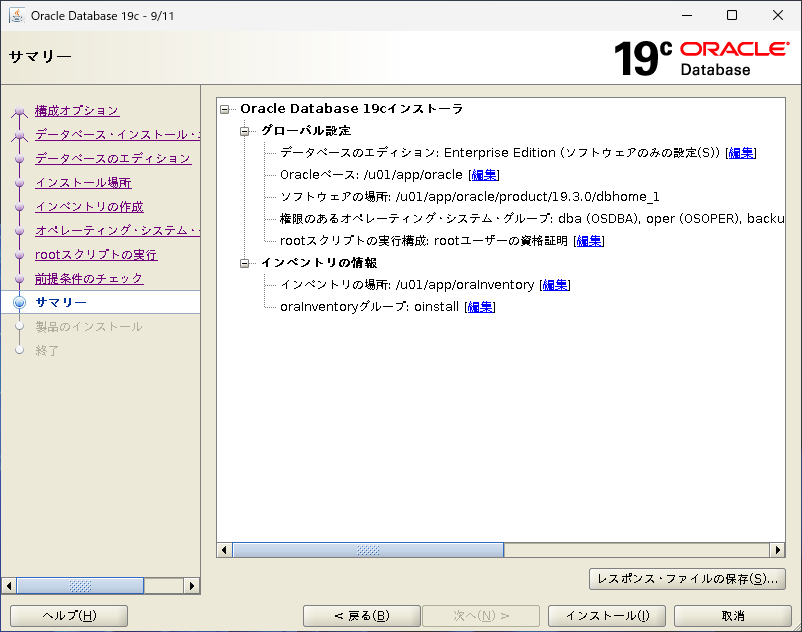Open the rootスクリプトの実行 step
802x632 pixels.
click(96, 255)
